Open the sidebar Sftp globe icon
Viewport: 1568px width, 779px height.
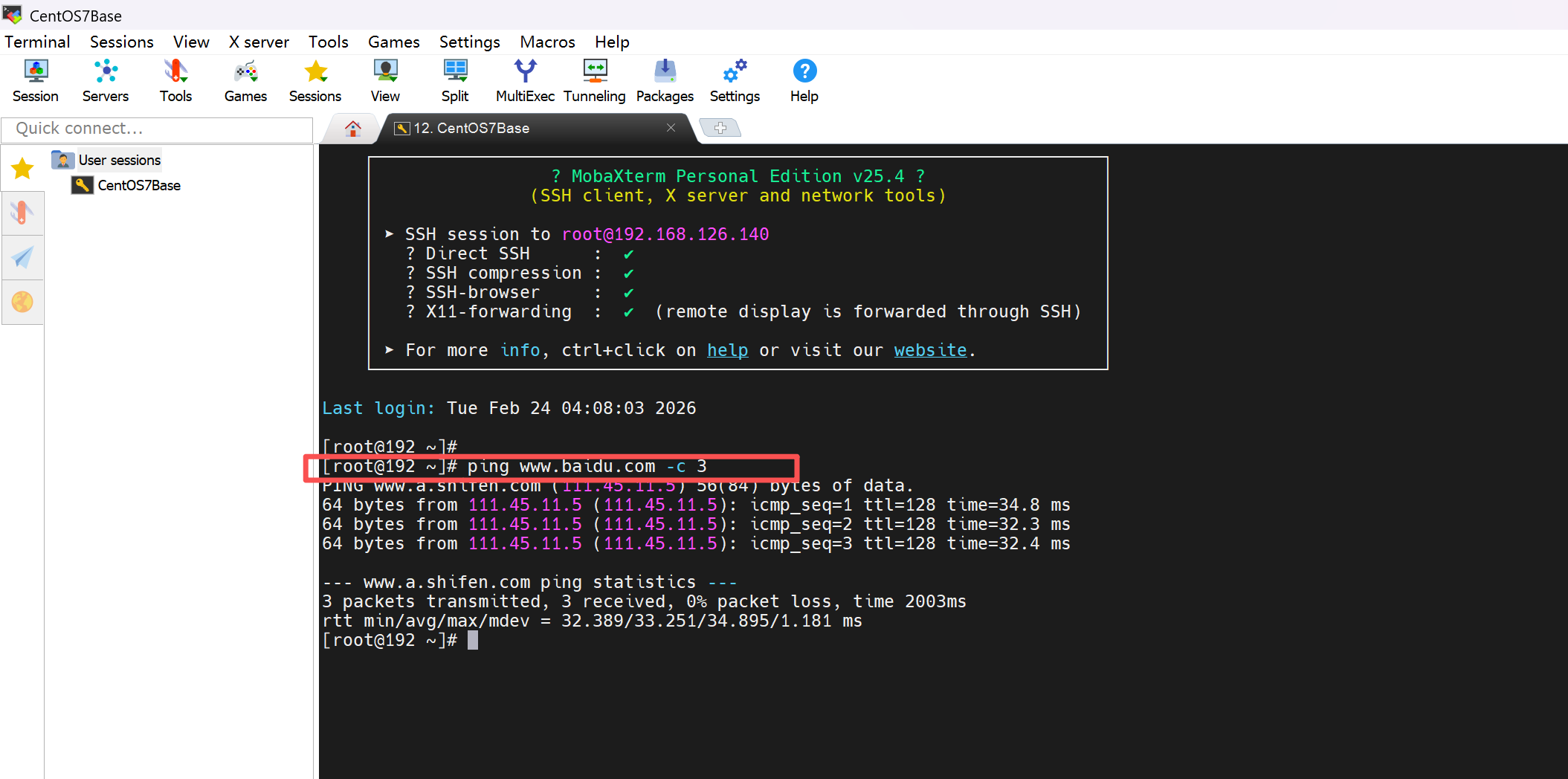22,302
